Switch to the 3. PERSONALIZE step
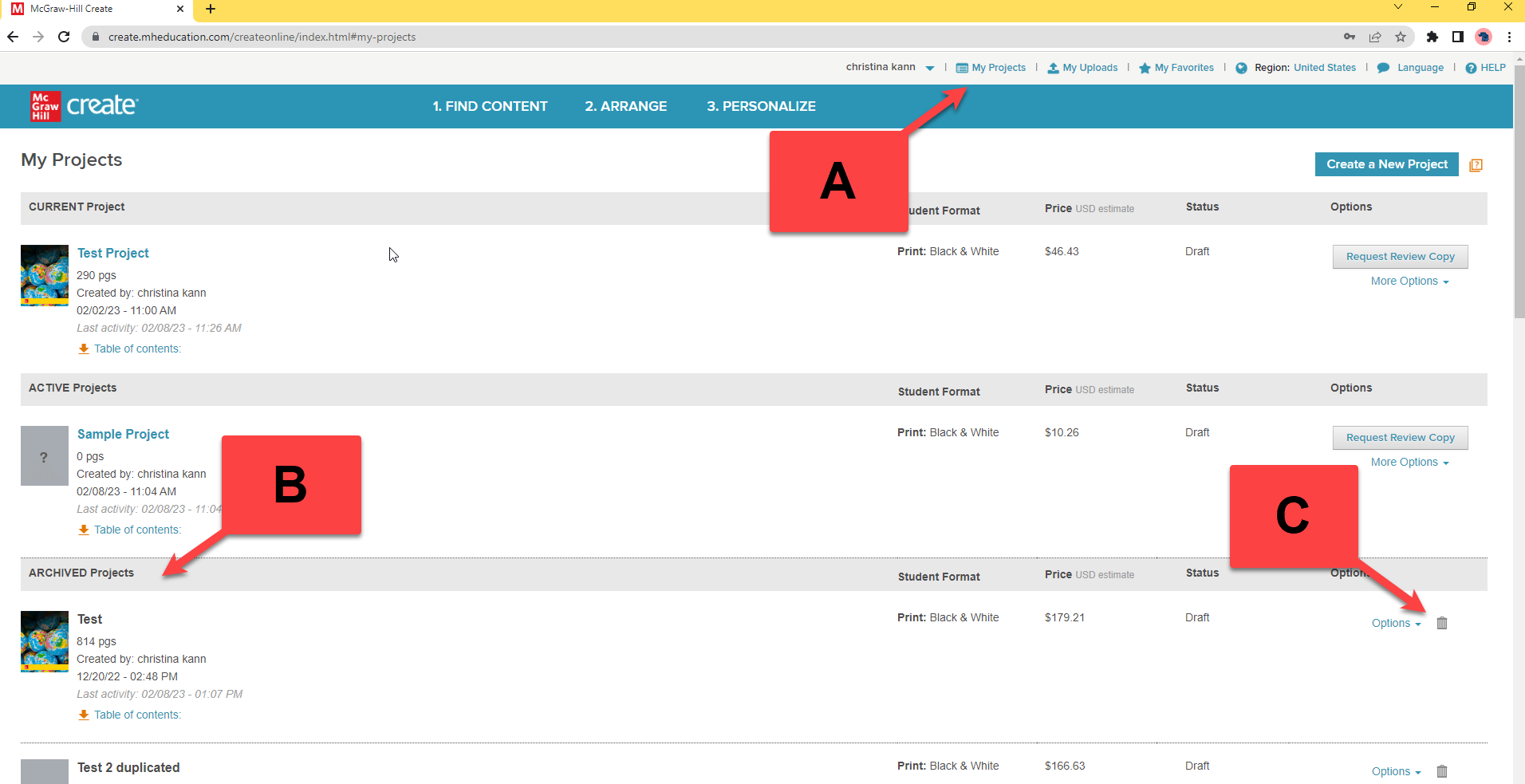The height and width of the screenshot is (784, 1525). click(x=761, y=106)
